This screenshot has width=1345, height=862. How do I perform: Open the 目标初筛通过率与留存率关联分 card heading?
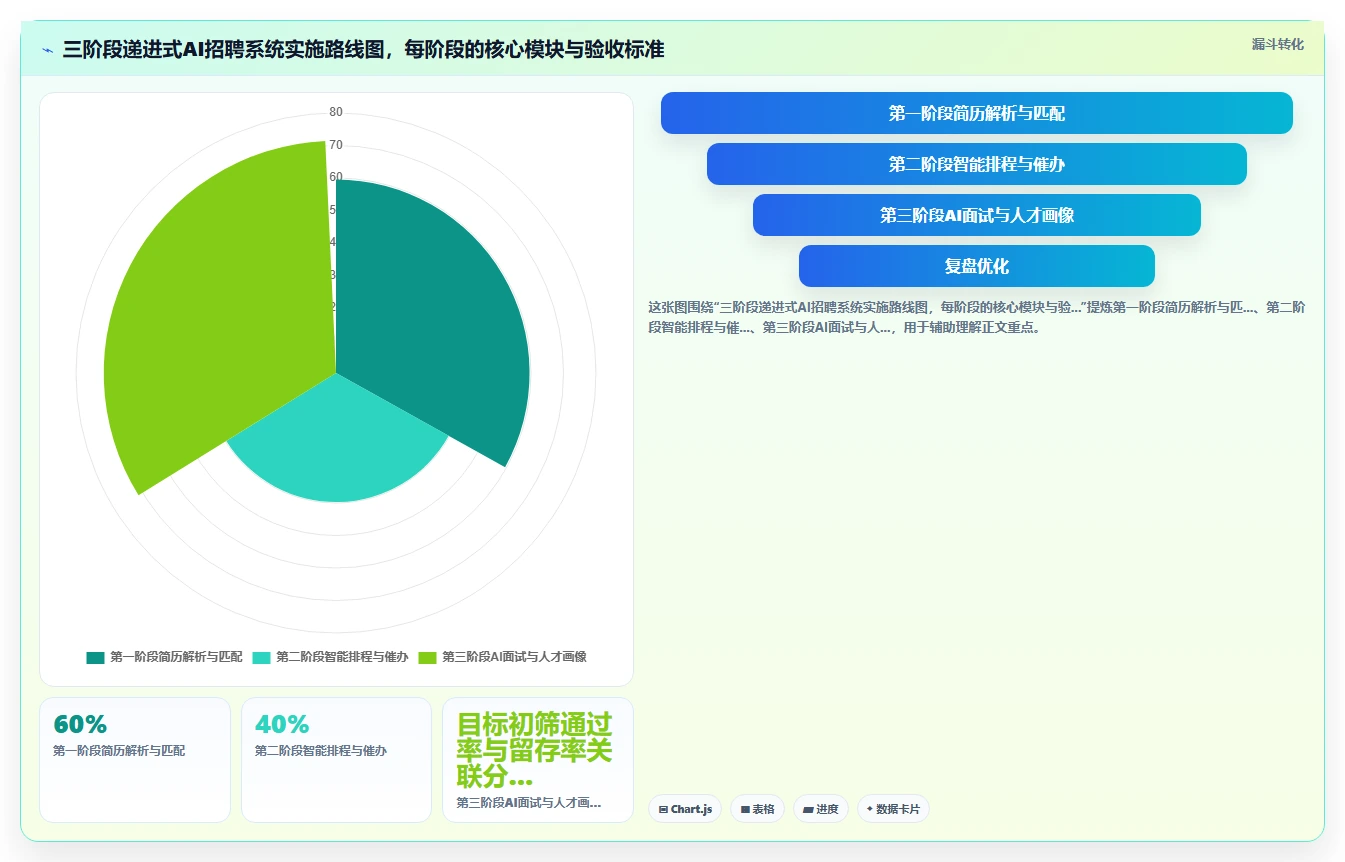(x=534, y=750)
